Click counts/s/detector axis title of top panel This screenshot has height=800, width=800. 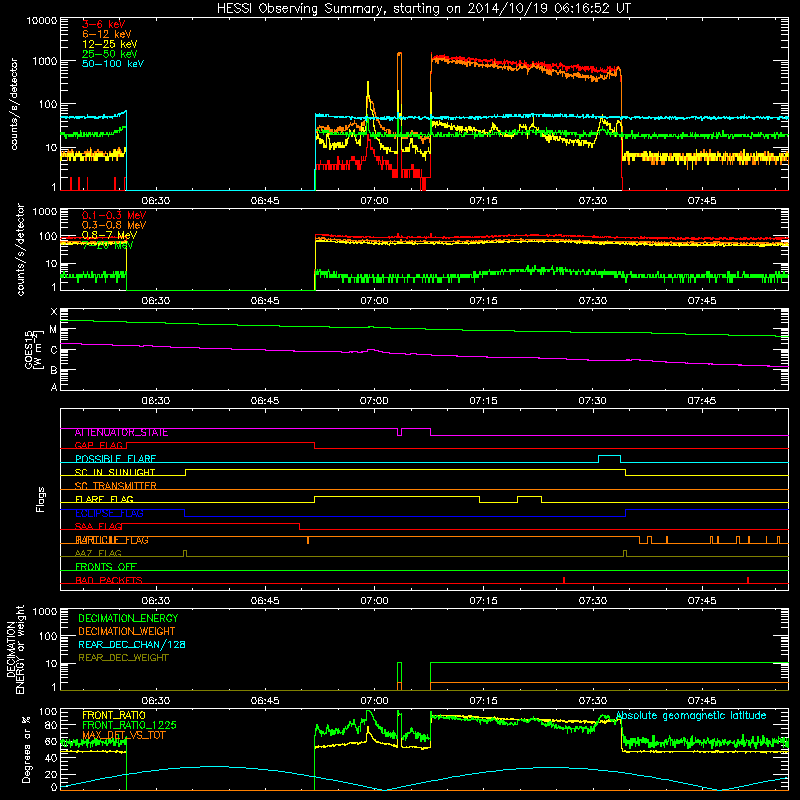pyautogui.click(x=14, y=104)
